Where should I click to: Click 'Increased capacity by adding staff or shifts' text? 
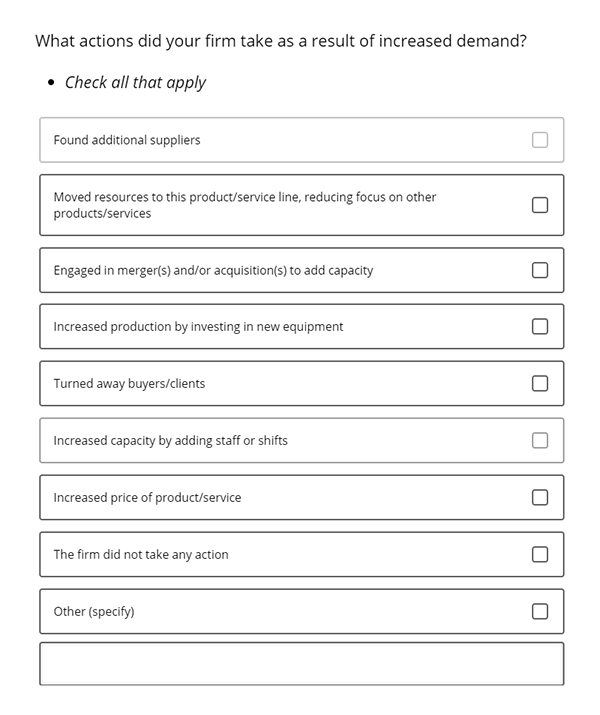coord(170,440)
